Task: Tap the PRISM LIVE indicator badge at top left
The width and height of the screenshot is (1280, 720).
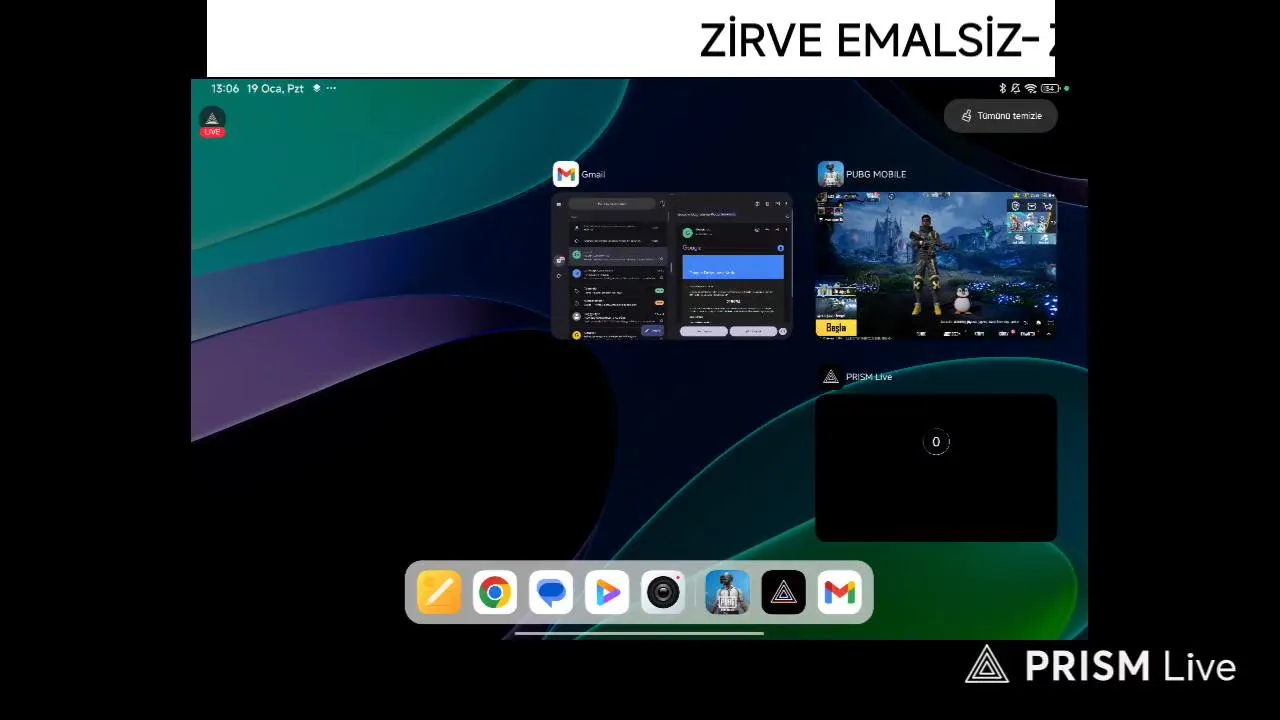Action: (212, 122)
